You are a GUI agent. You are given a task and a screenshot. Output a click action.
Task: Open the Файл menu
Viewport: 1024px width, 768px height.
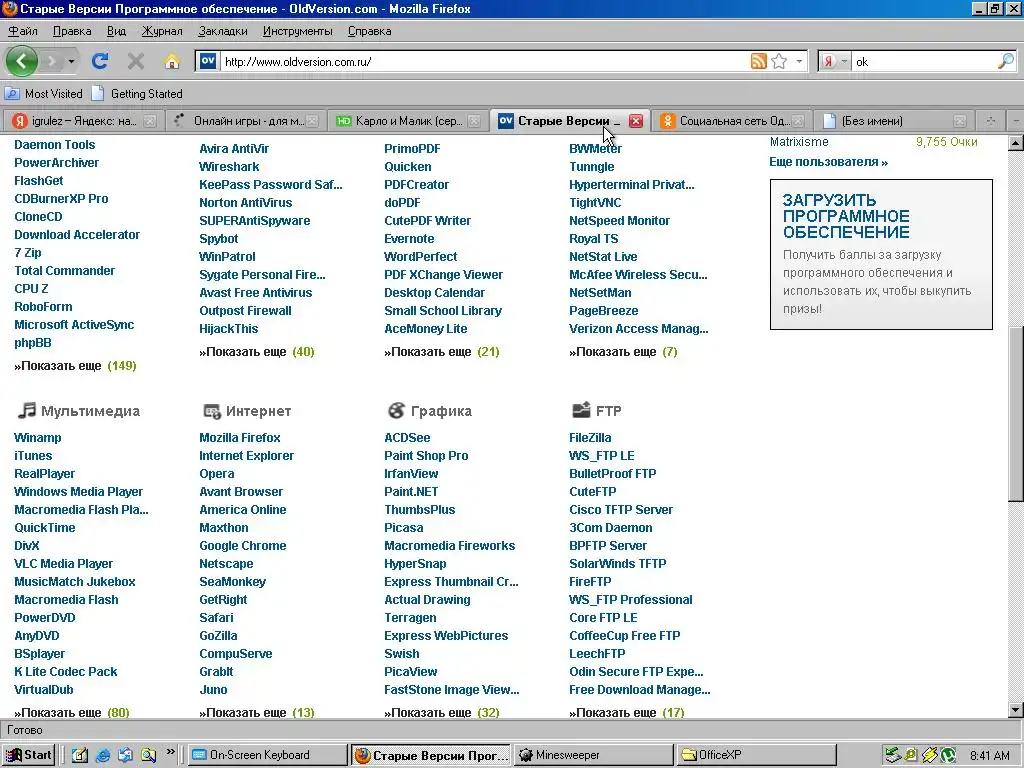tap(23, 31)
